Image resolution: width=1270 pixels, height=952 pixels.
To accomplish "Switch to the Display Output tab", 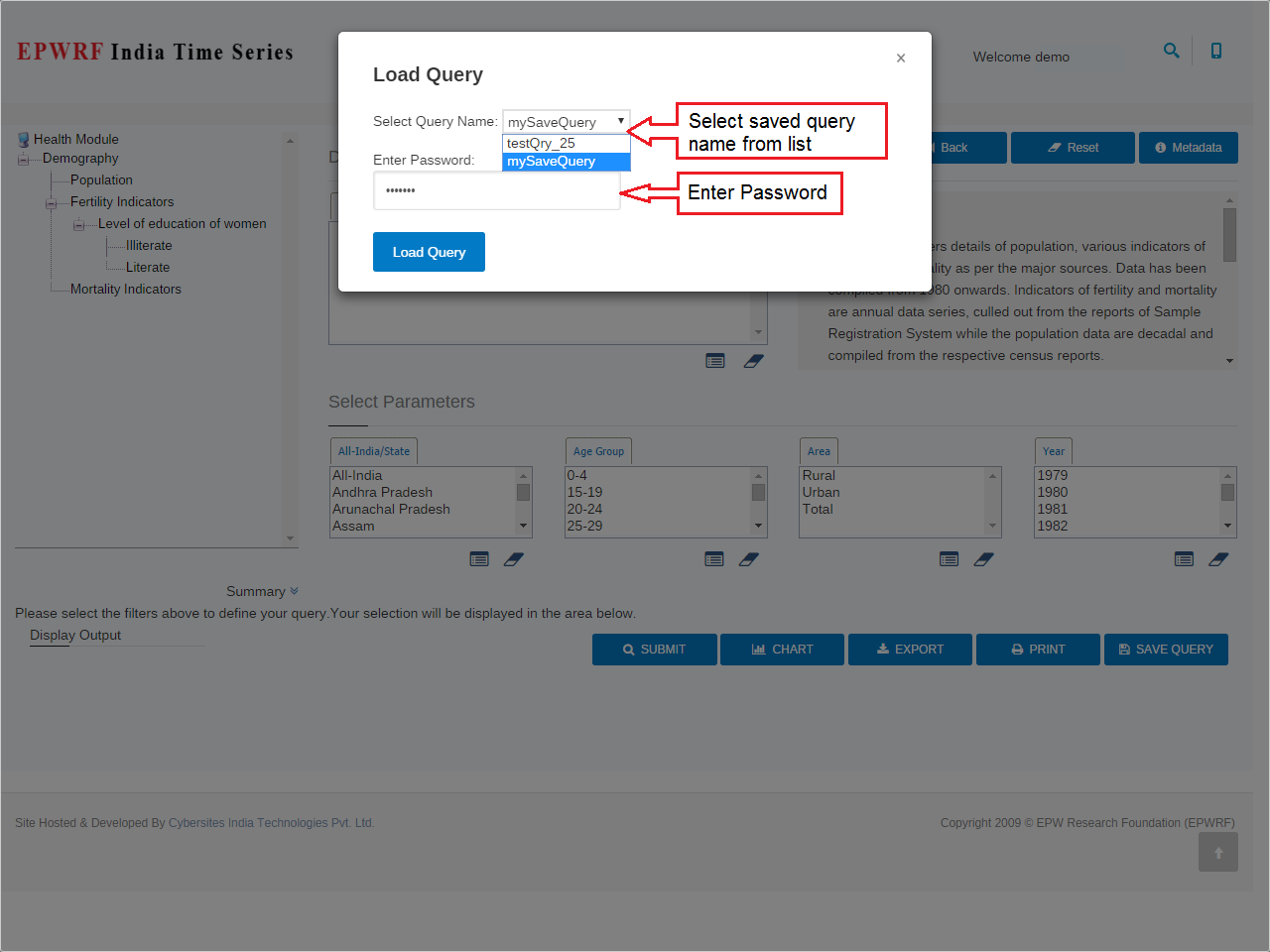I will click(75, 636).
